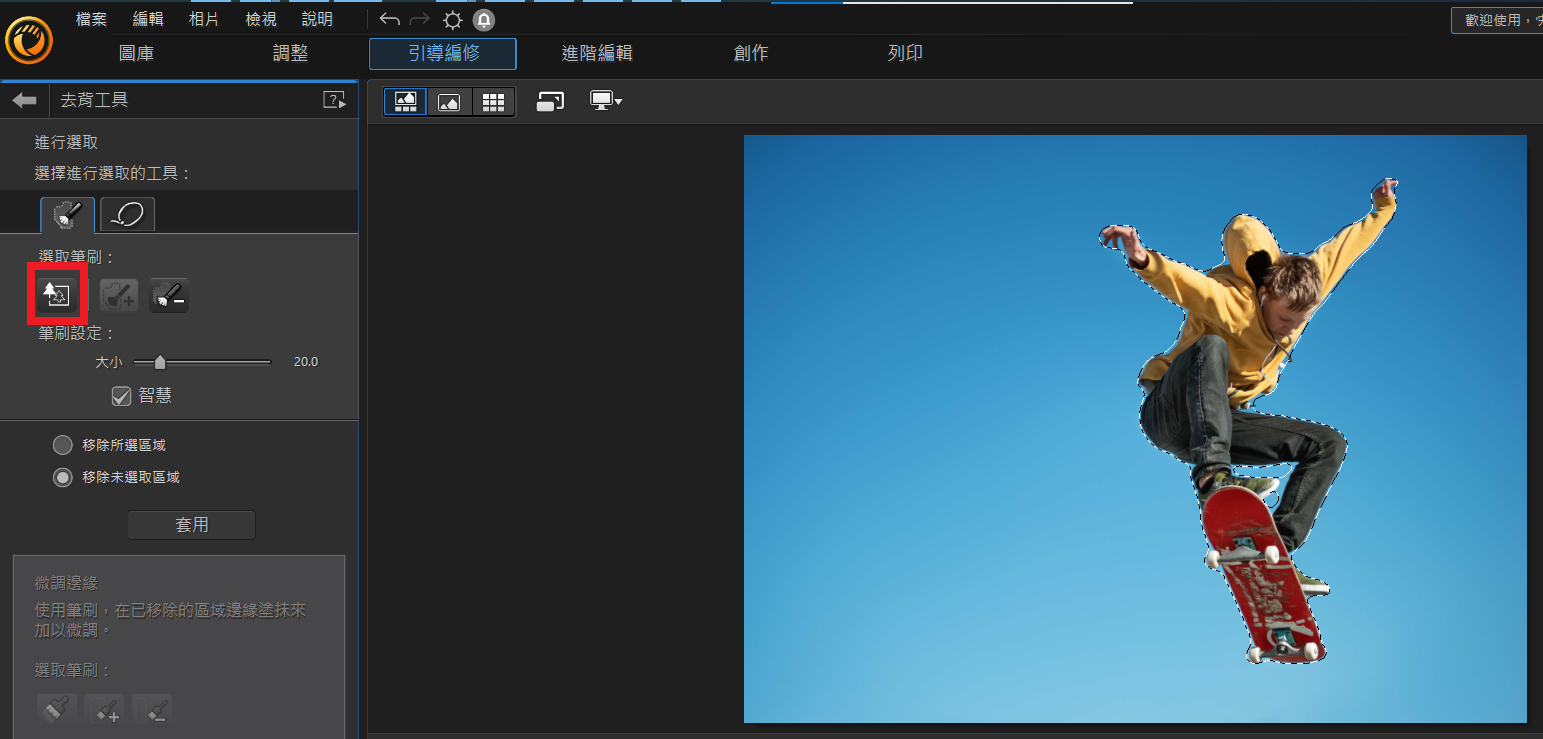The image size is (1543, 739).
Task: Toggle the 智慧 checkbox
Action: click(x=121, y=396)
